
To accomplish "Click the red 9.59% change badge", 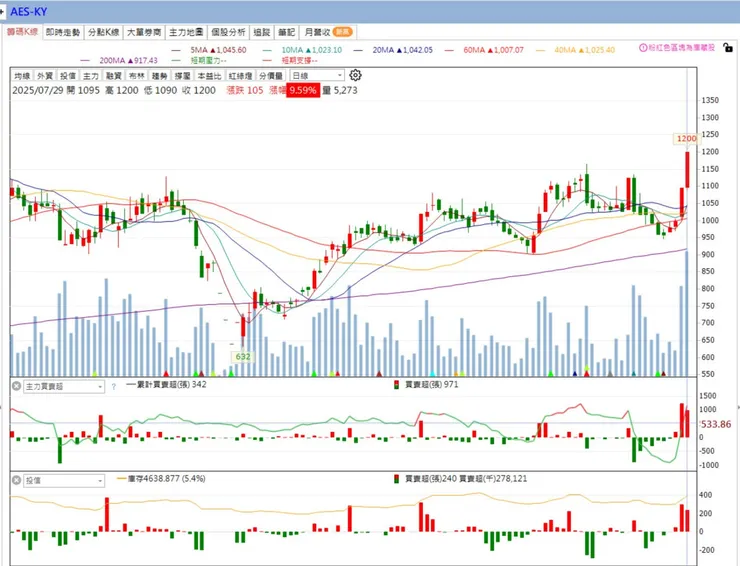I will pos(303,90).
